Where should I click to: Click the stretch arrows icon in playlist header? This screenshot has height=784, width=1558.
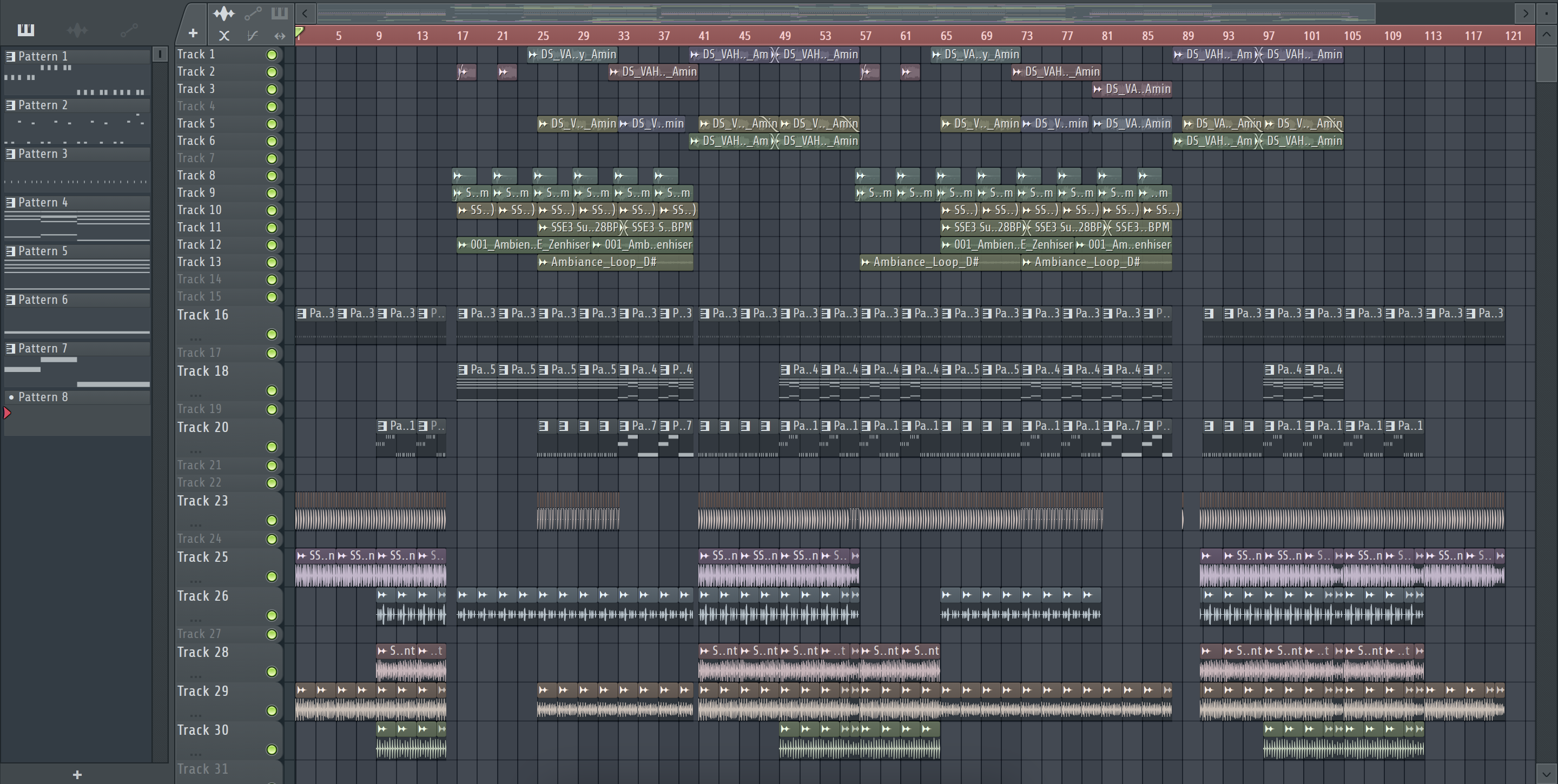[x=280, y=36]
